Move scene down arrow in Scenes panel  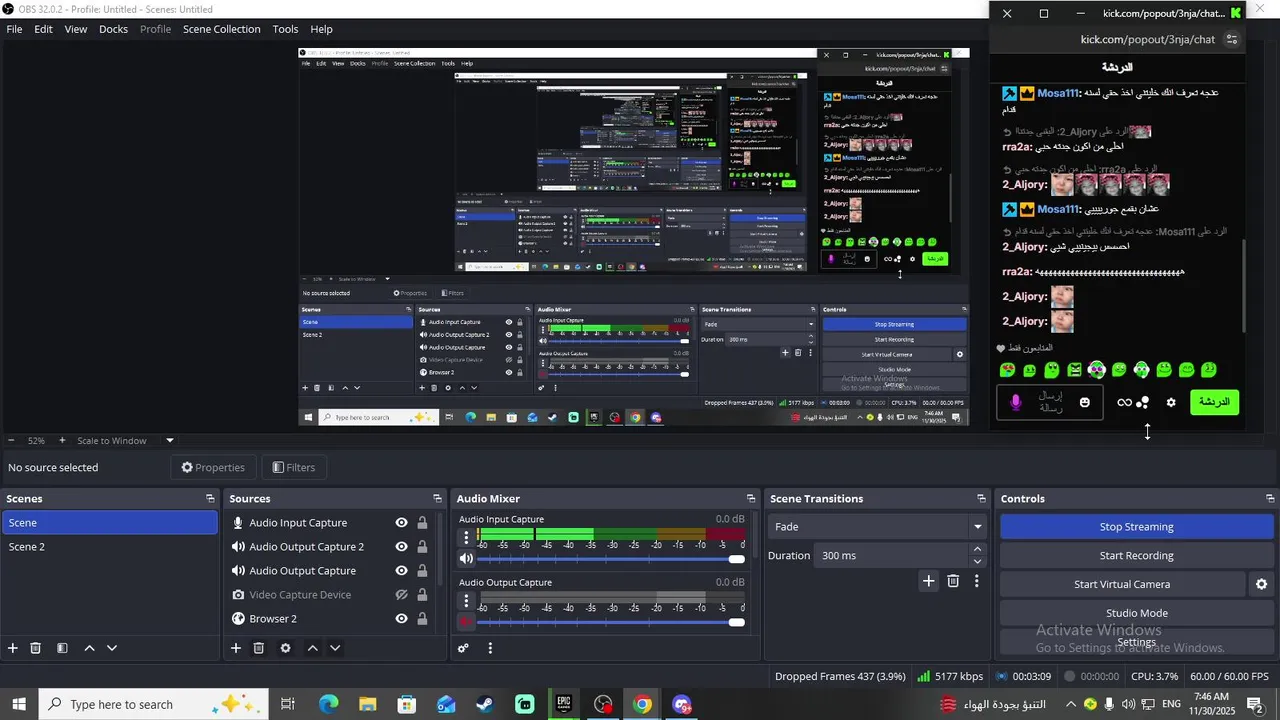pos(112,648)
